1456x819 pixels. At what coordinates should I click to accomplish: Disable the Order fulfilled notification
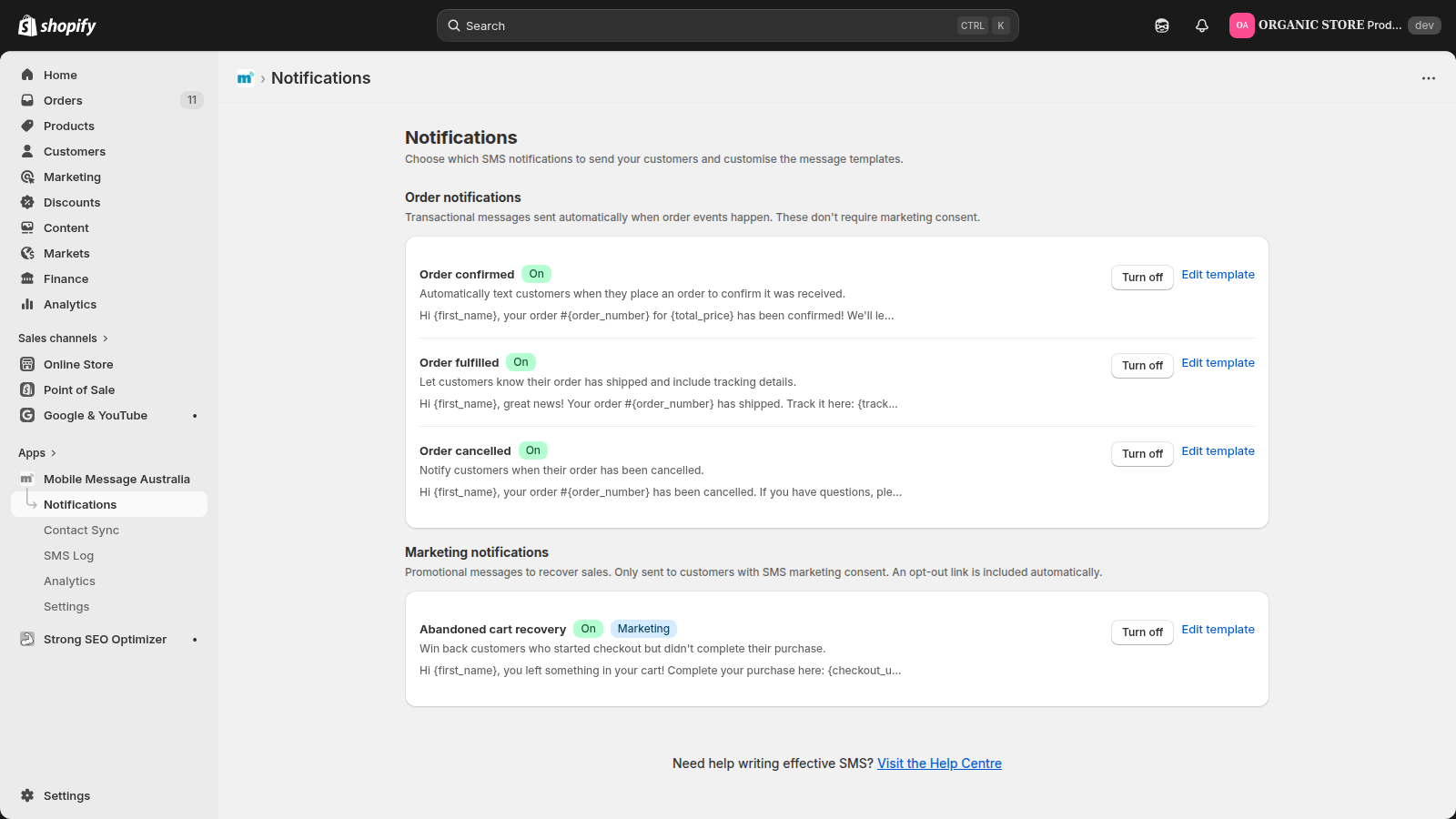1142,366
